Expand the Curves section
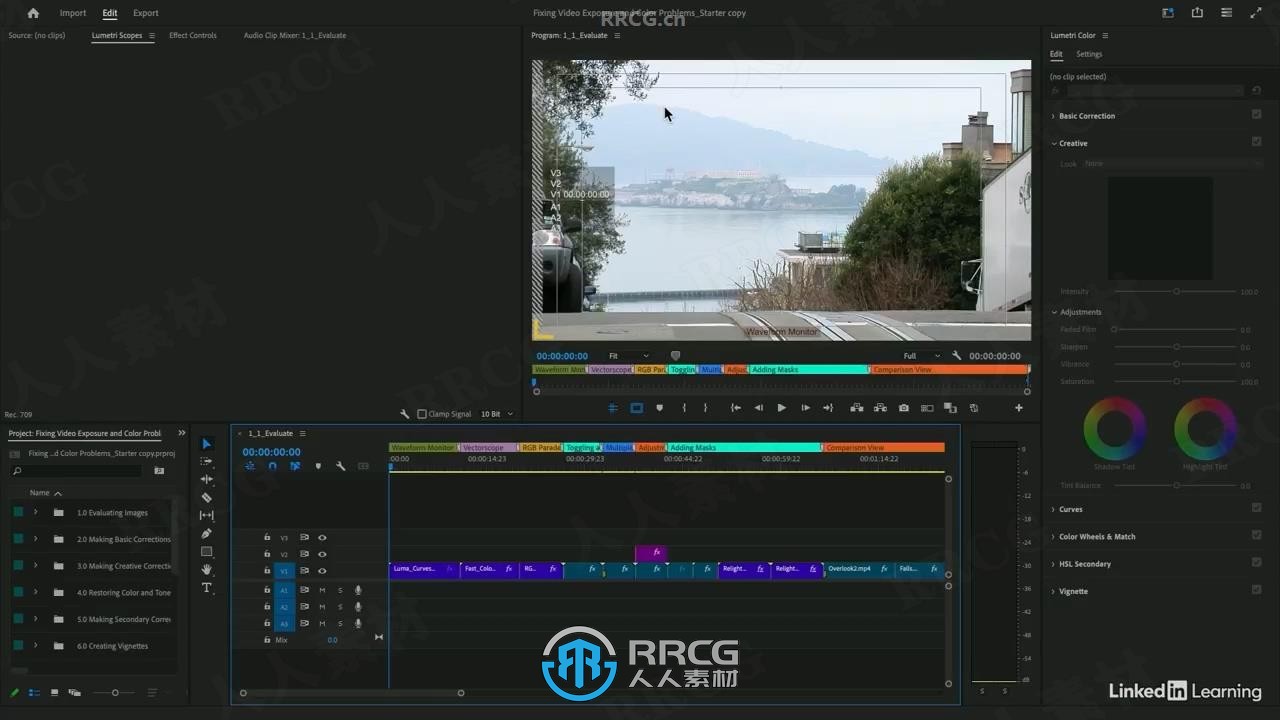 [1053, 509]
